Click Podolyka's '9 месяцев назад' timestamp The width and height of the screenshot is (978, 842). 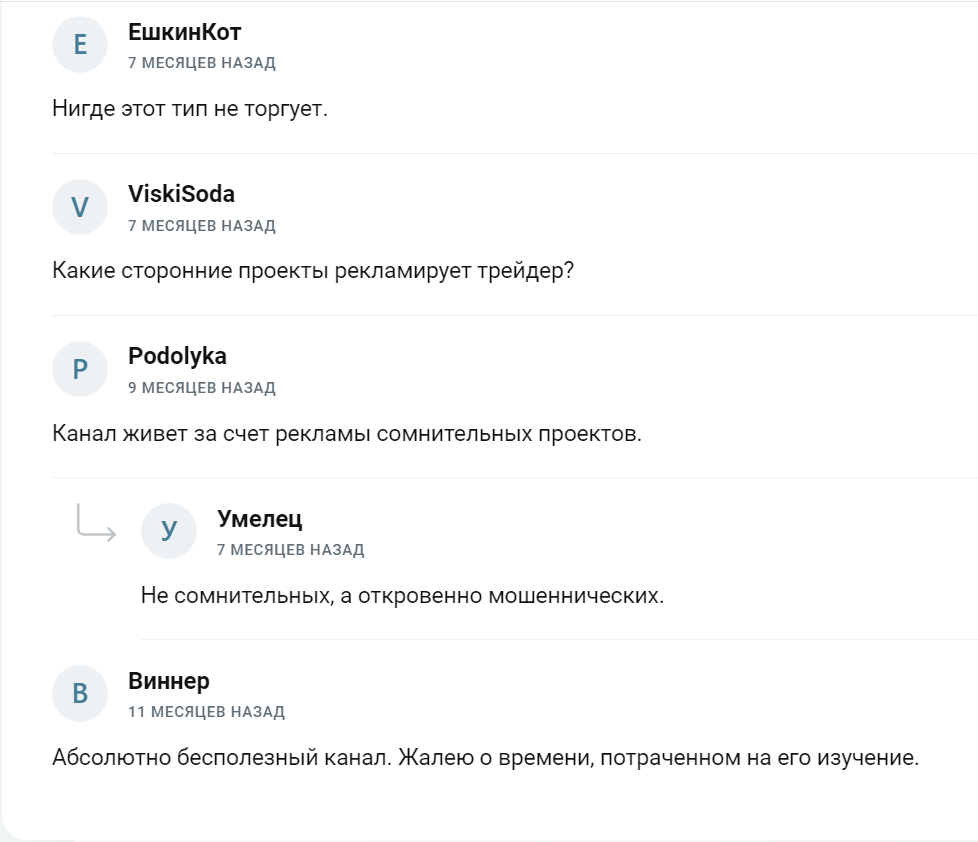click(201, 388)
